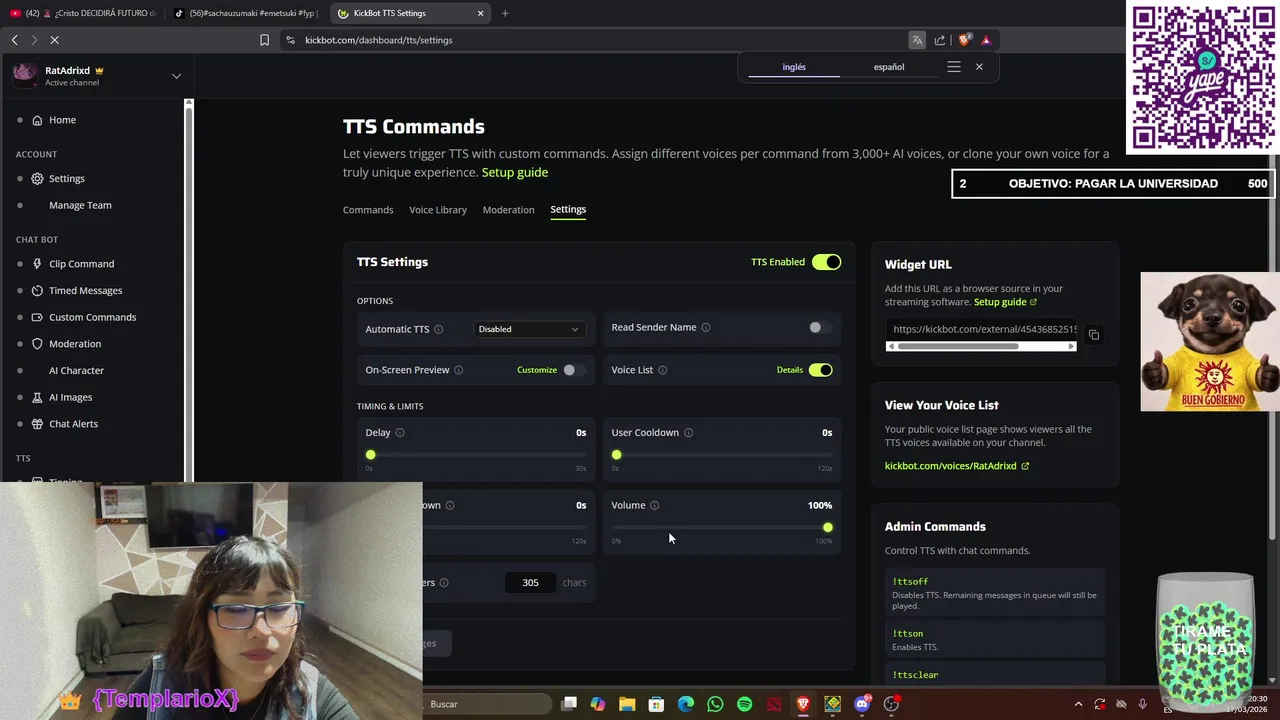The width and height of the screenshot is (1280, 720).
Task: Click the Widget URL text field
Action: click(982, 329)
